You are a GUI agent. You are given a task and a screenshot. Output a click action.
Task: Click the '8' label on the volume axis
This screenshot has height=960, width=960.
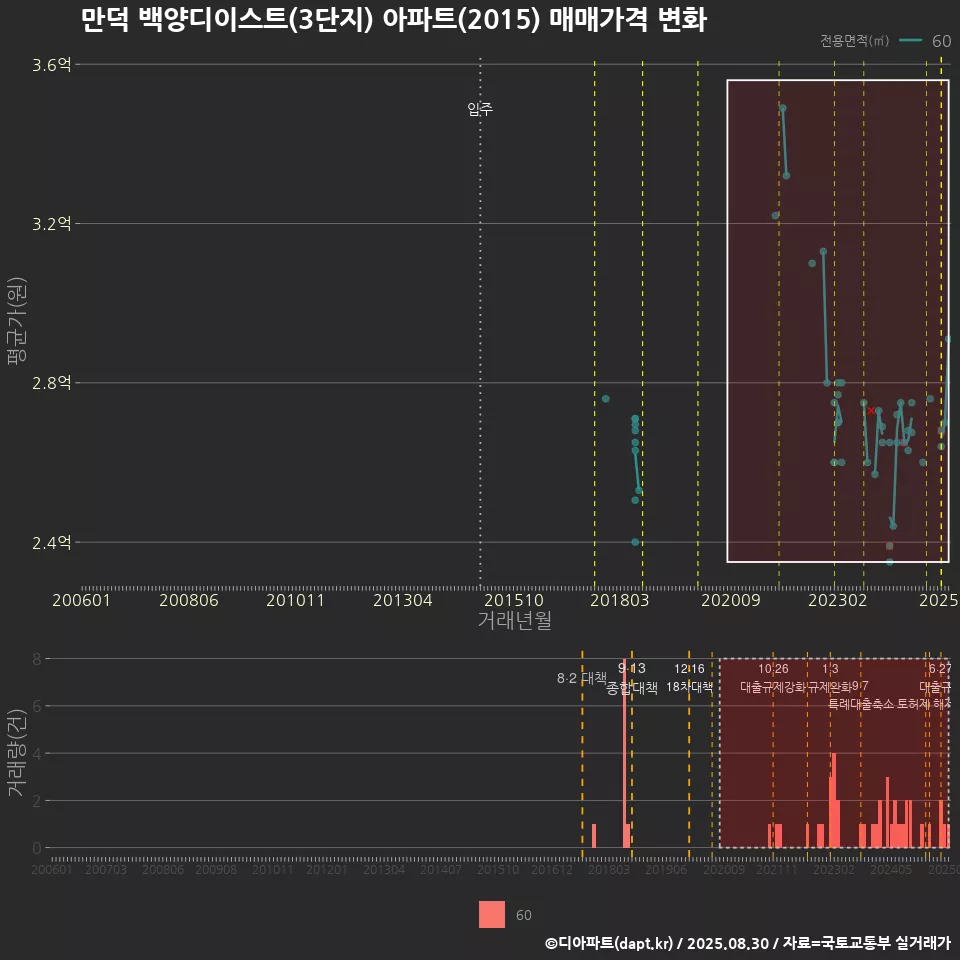point(37,659)
